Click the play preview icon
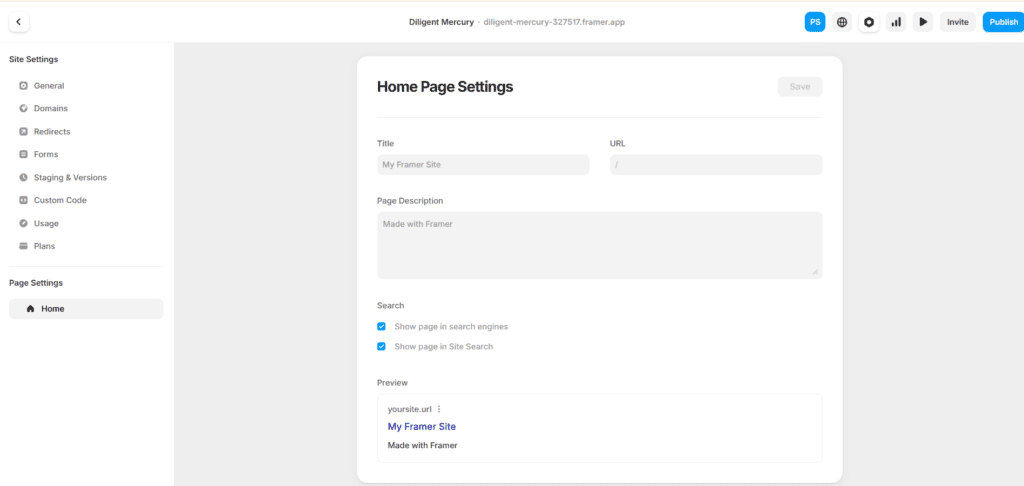1024x486 pixels. (x=923, y=22)
